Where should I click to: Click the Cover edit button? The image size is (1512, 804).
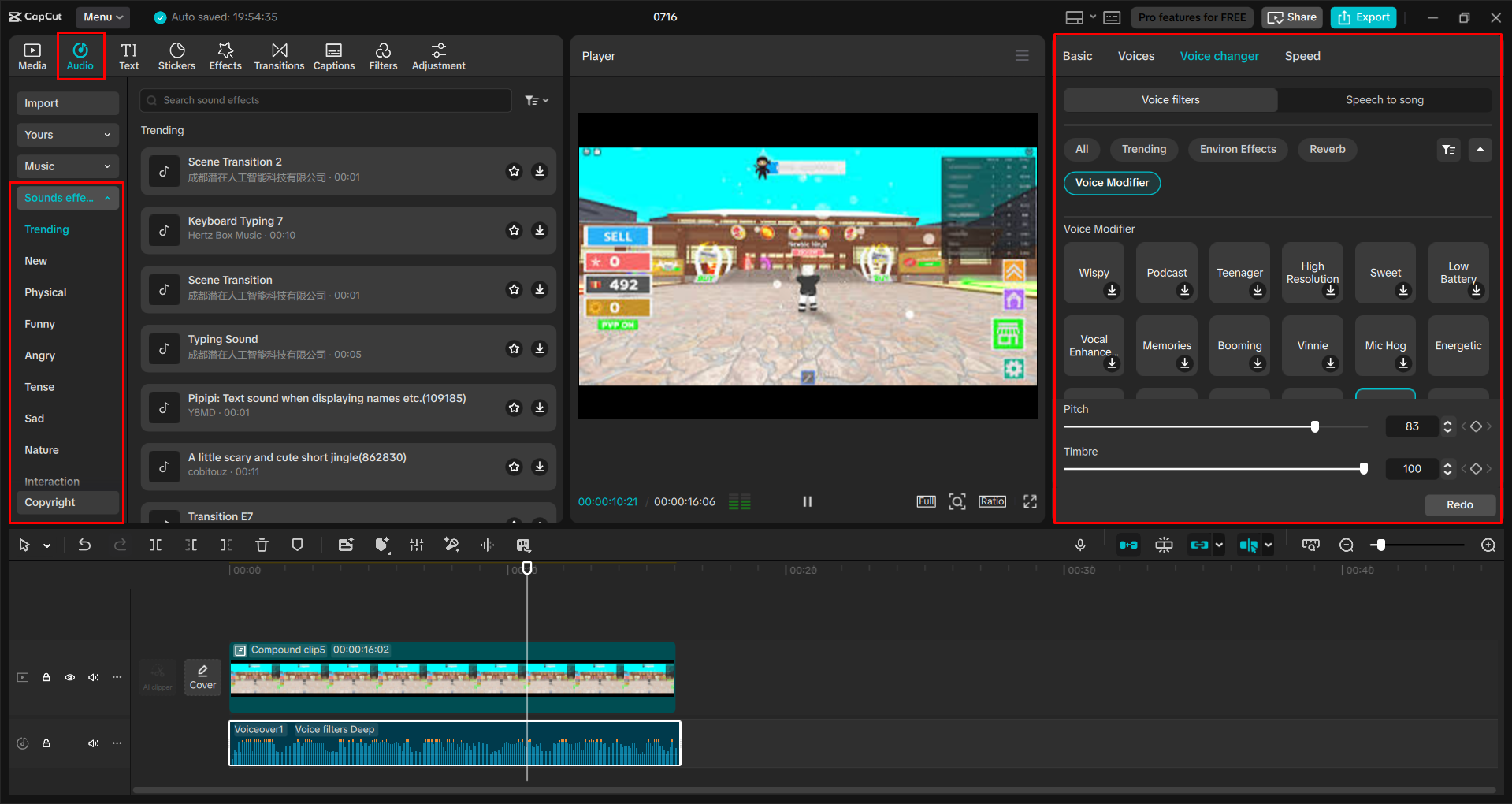202,676
